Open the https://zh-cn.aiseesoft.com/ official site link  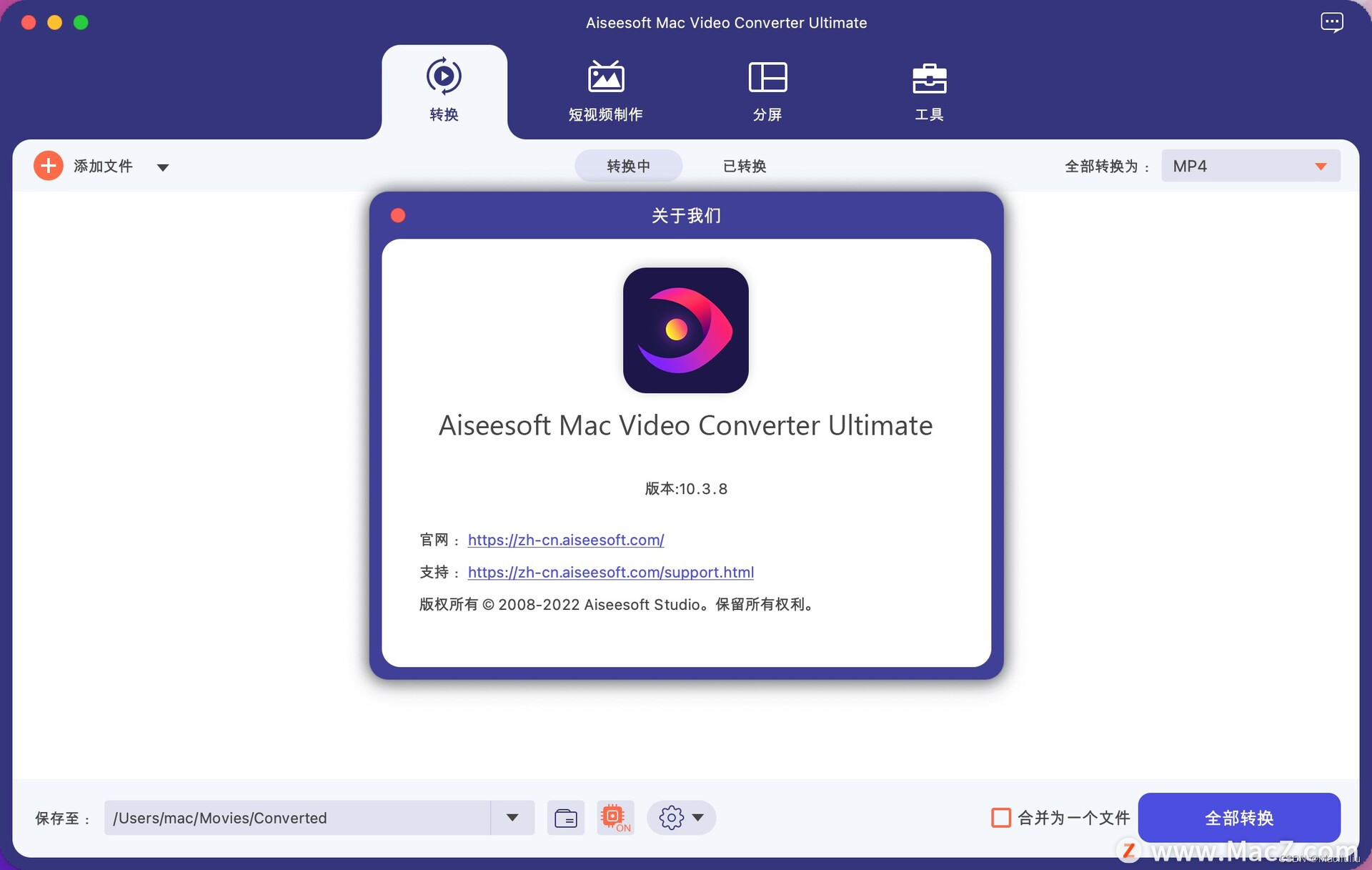click(566, 540)
